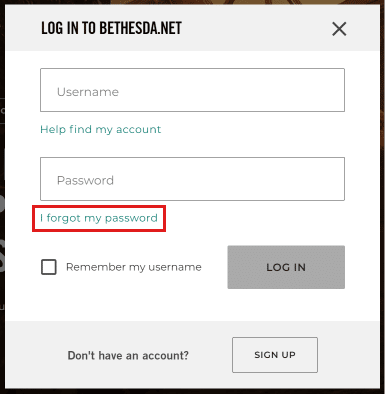The width and height of the screenshot is (385, 394).
Task: Select the Username placeholder text
Action: pos(88,92)
